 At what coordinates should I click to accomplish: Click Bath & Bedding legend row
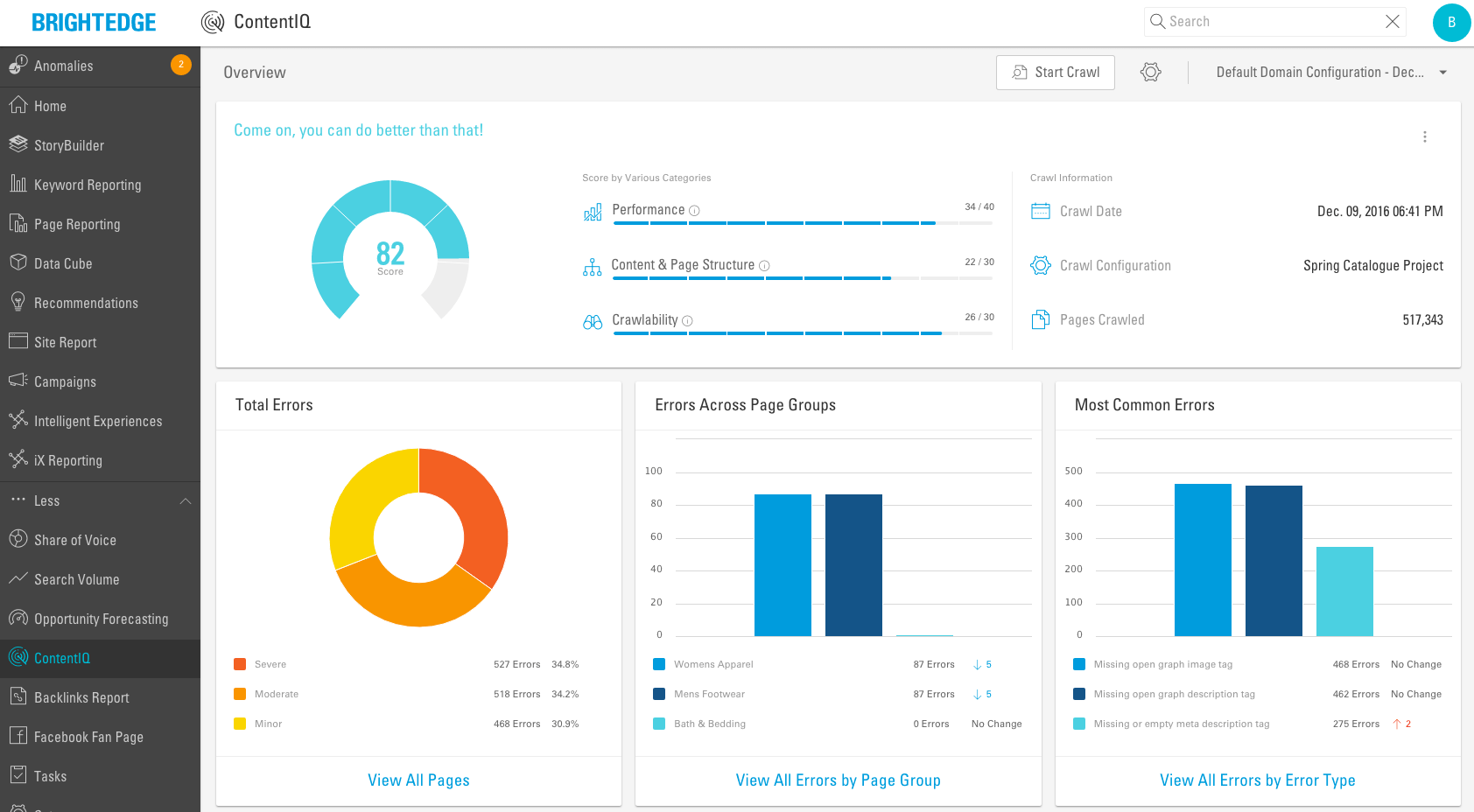click(x=839, y=724)
